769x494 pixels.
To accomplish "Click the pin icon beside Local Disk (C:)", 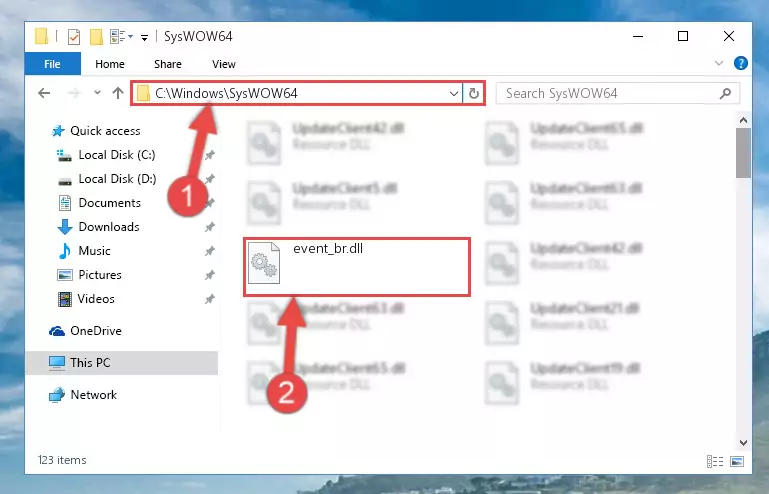I will pyautogui.click(x=209, y=155).
